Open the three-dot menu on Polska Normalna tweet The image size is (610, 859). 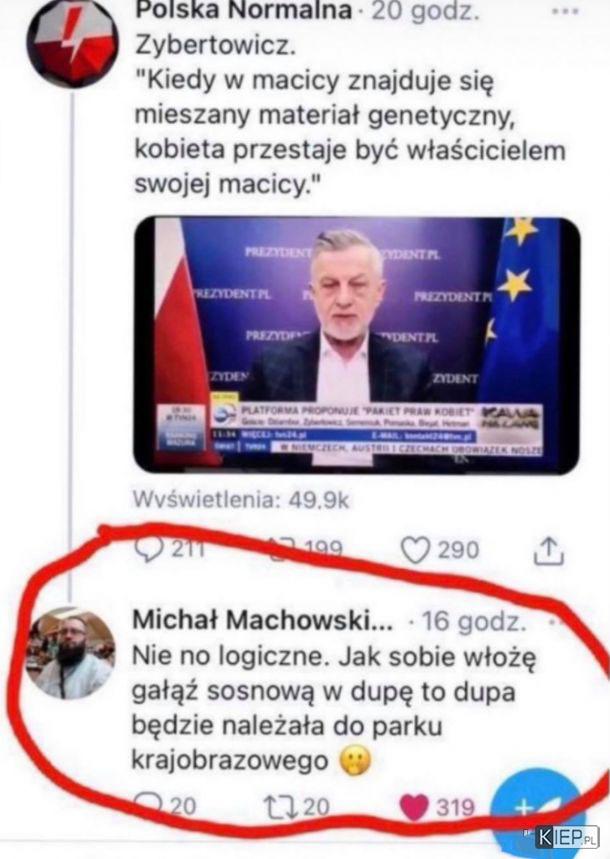pyautogui.click(x=564, y=12)
